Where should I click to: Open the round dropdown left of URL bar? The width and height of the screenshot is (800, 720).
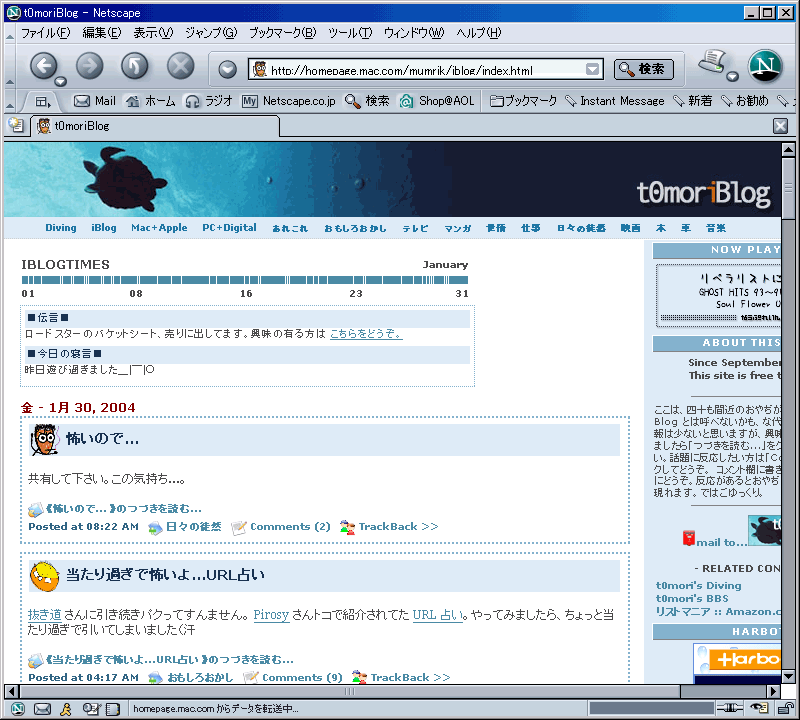227,69
